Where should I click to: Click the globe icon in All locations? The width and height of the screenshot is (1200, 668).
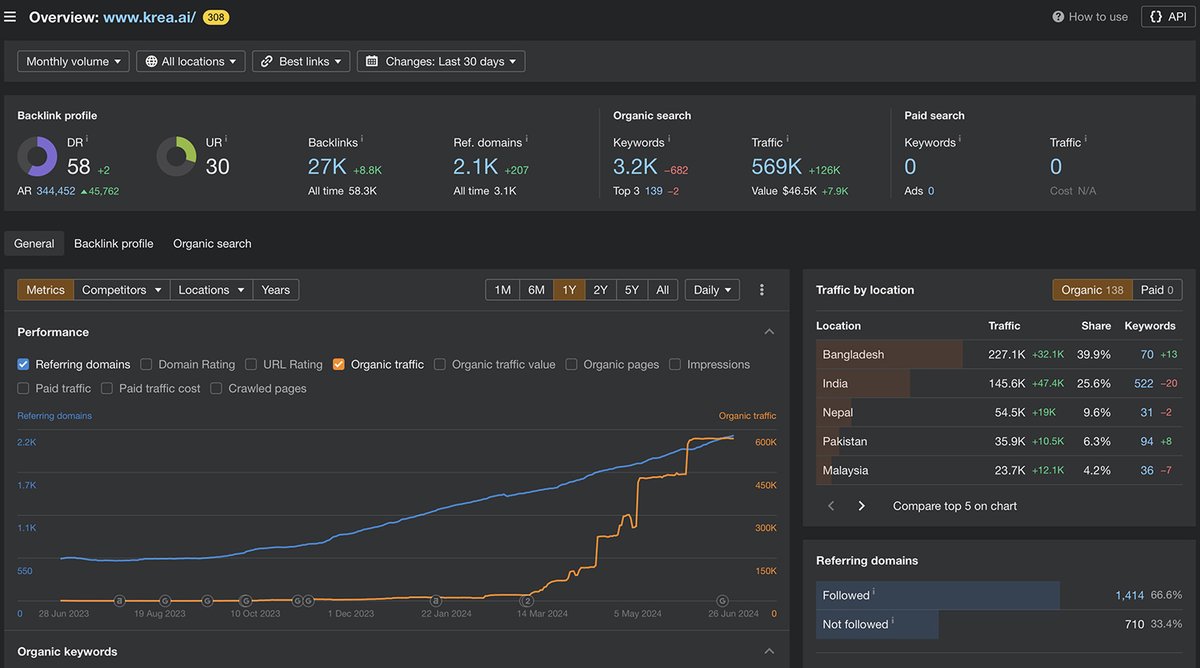(152, 62)
